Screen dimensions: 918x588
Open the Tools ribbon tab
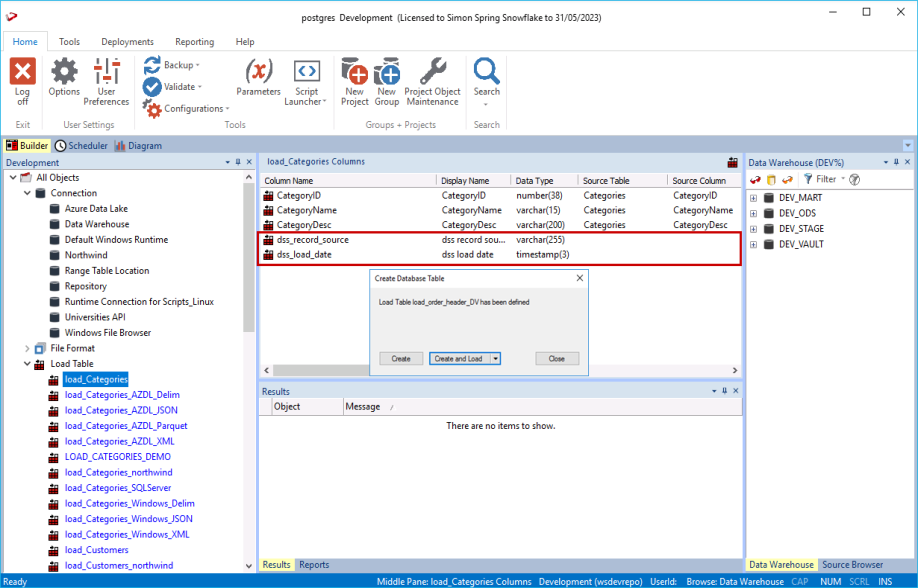[69, 42]
